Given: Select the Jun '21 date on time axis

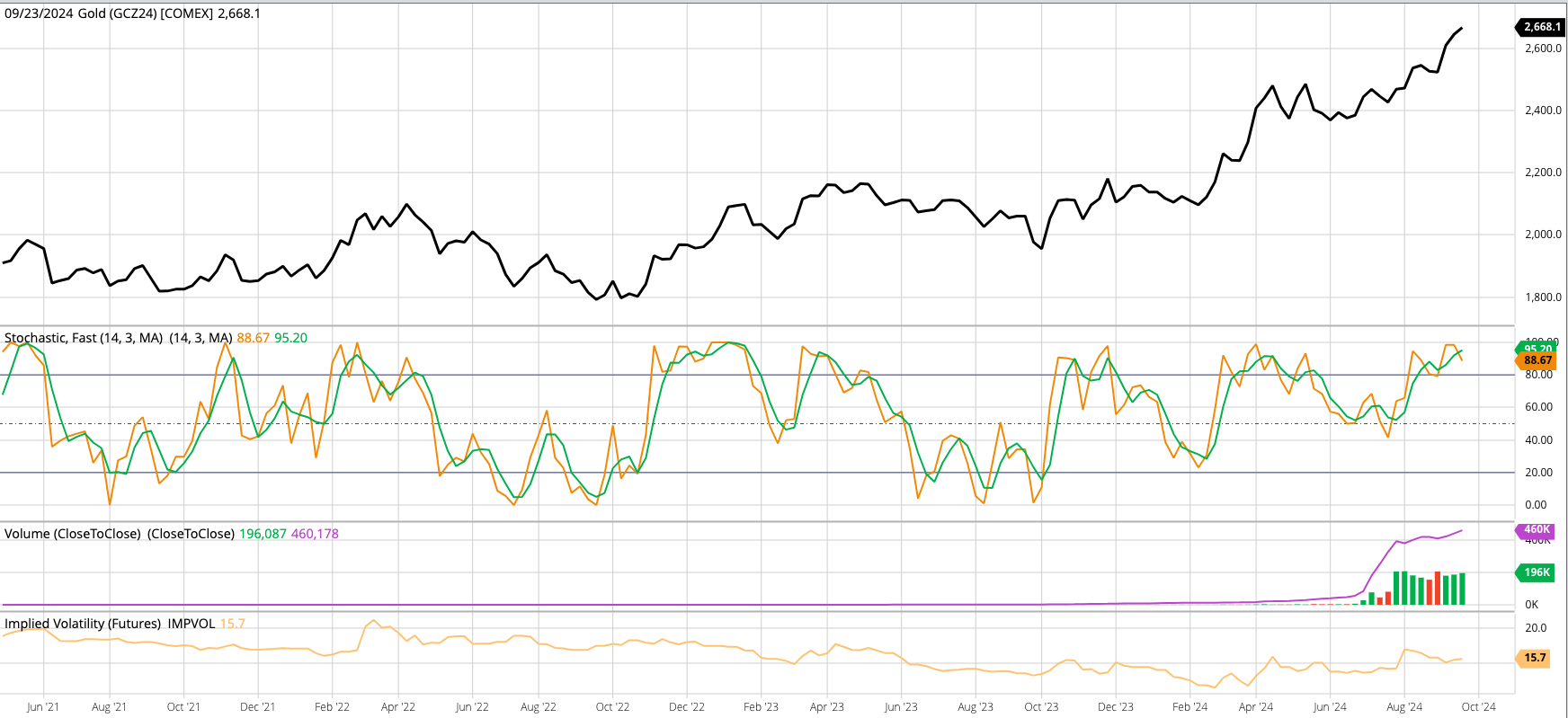Looking at the screenshot, I should (x=43, y=707).
